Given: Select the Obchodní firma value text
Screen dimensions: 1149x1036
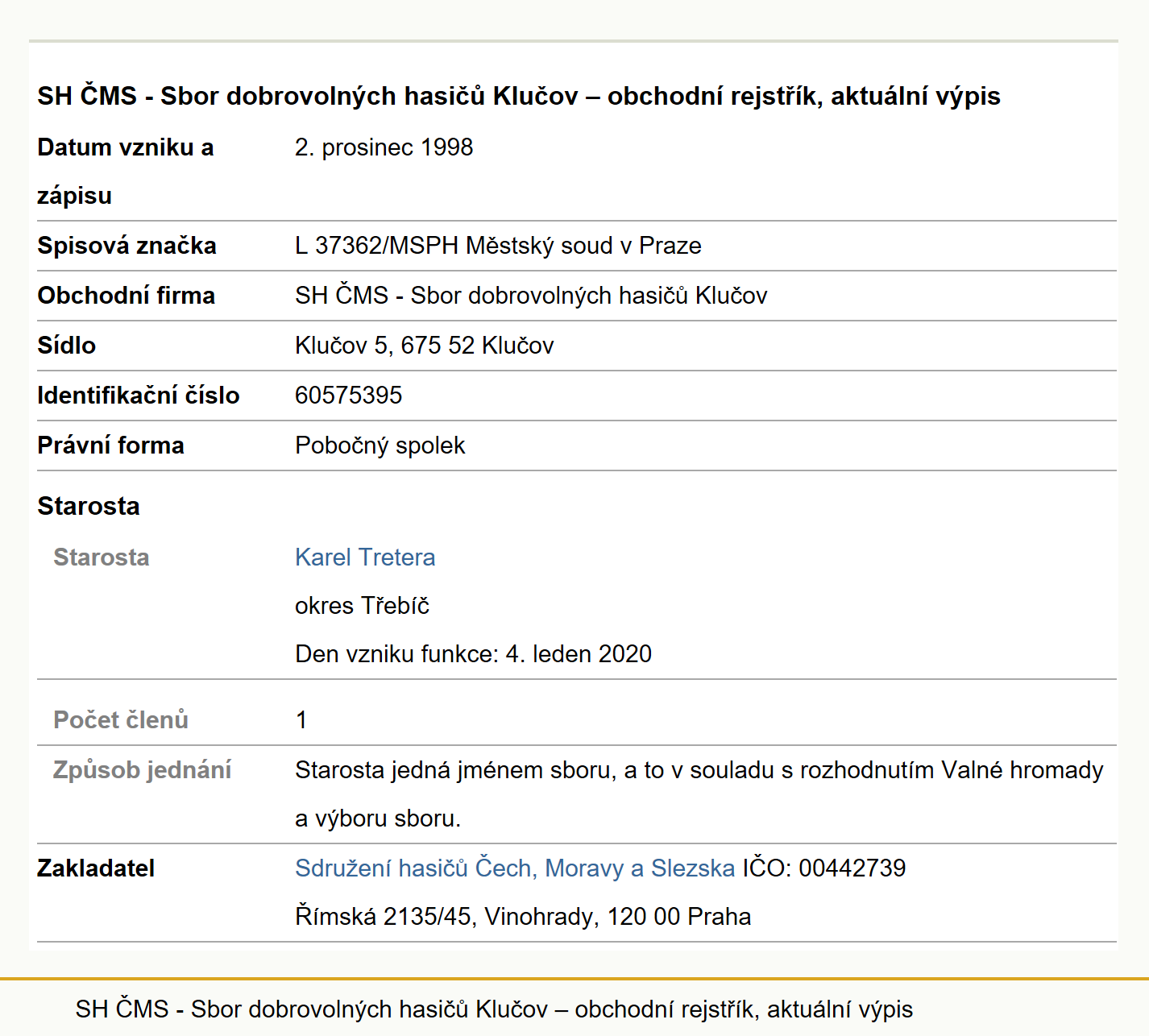Looking at the screenshot, I should pos(531,296).
